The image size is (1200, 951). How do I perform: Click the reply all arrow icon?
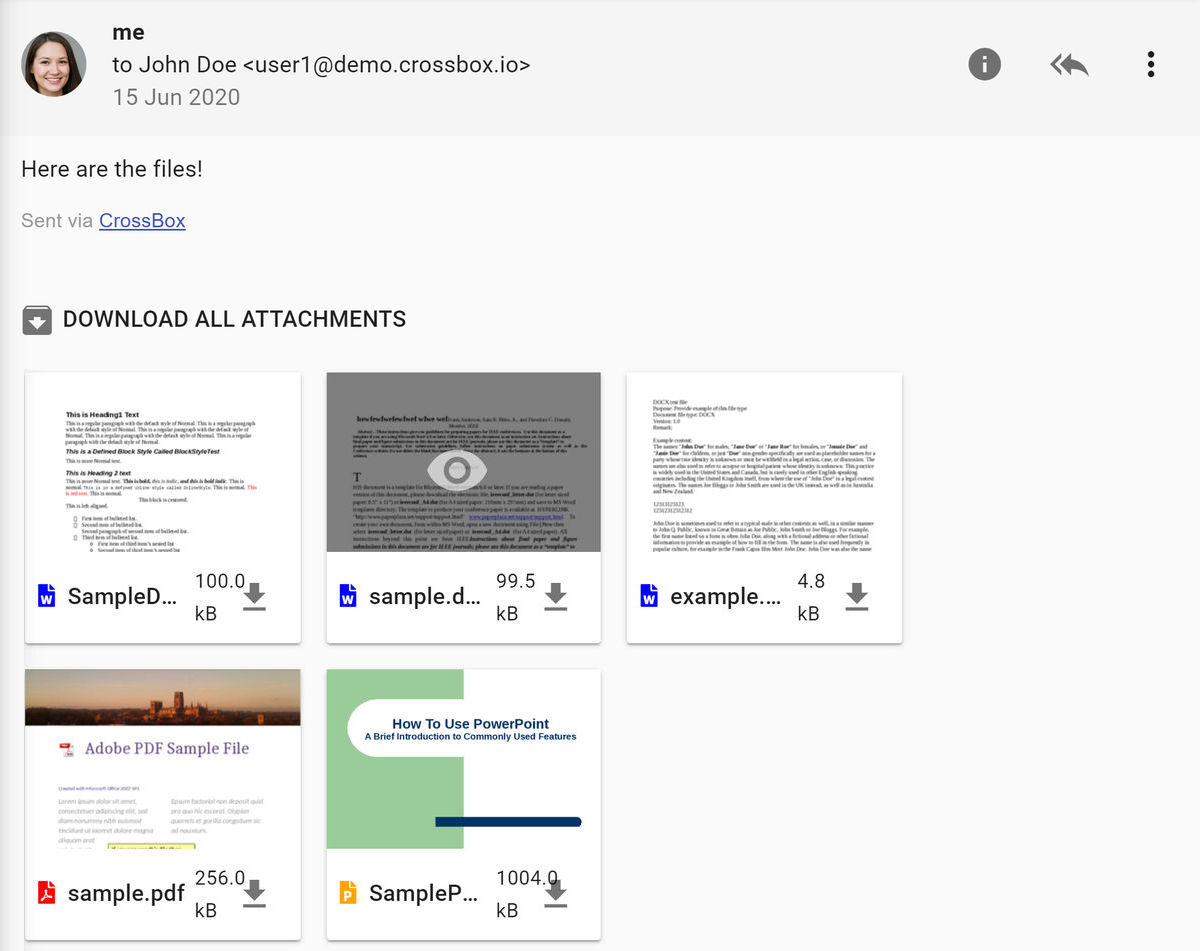click(x=1069, y=65)
